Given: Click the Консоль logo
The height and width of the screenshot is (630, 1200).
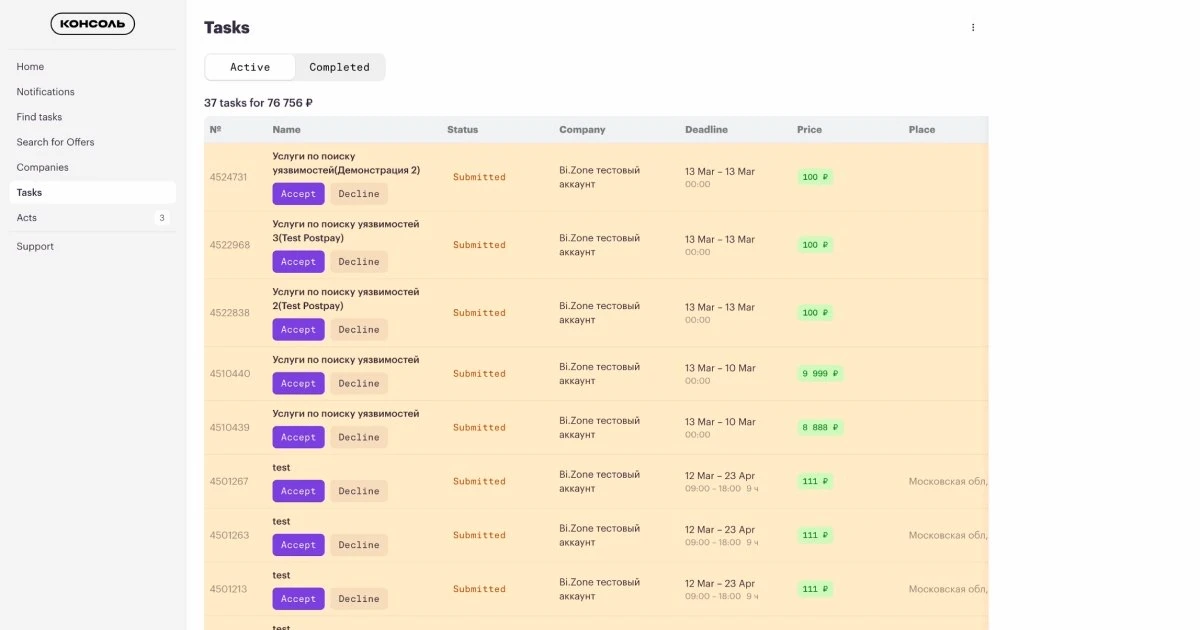Looking at the screenshot, I should (x=93, y=24).
